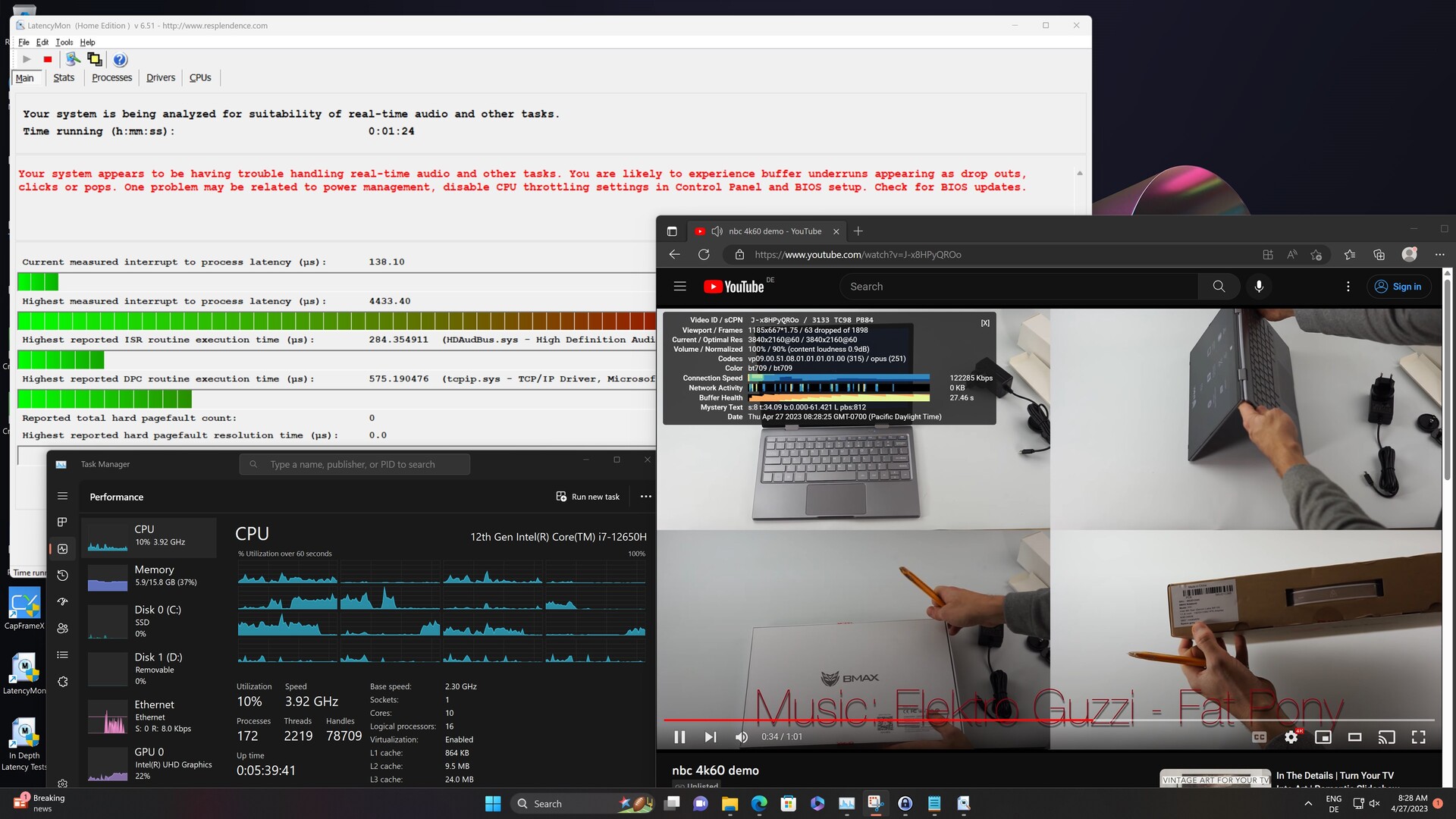Click the Task Manager search field

tap(354, 464)
